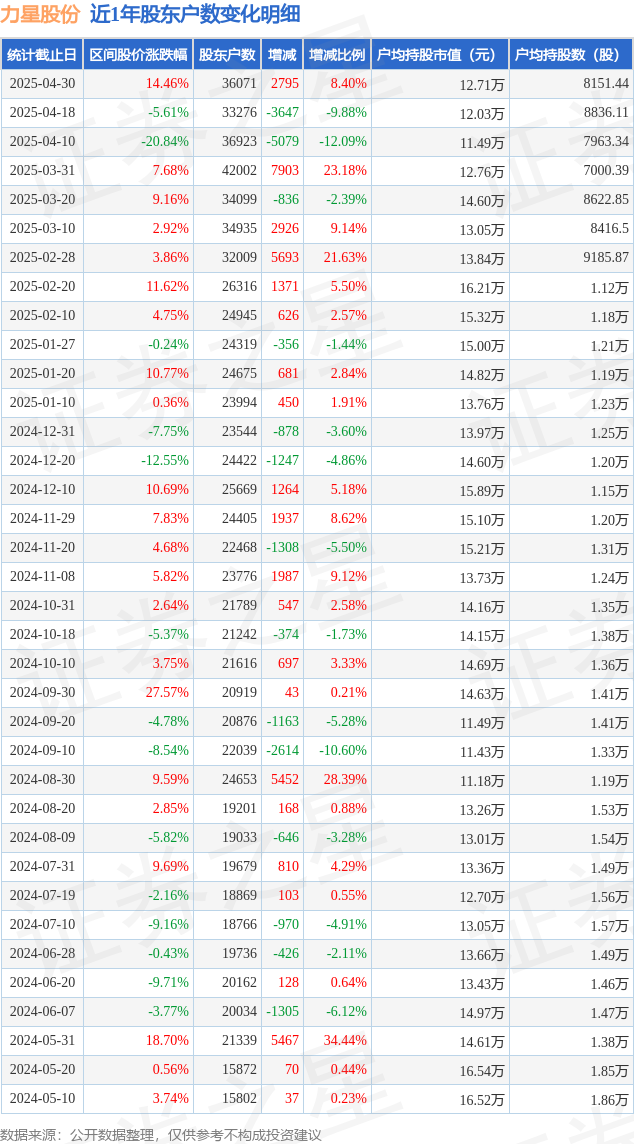Click the 2025-03-31 date row

click(x=317, y=171)
